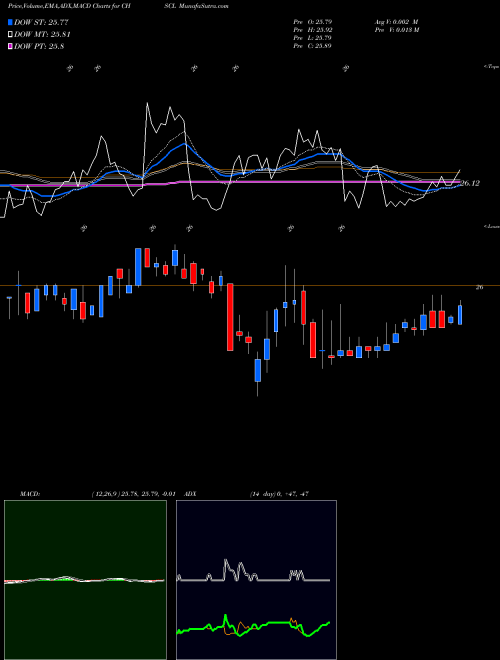Select the 'Avg V: 0.002 M' value

click(x=396, y=21)
